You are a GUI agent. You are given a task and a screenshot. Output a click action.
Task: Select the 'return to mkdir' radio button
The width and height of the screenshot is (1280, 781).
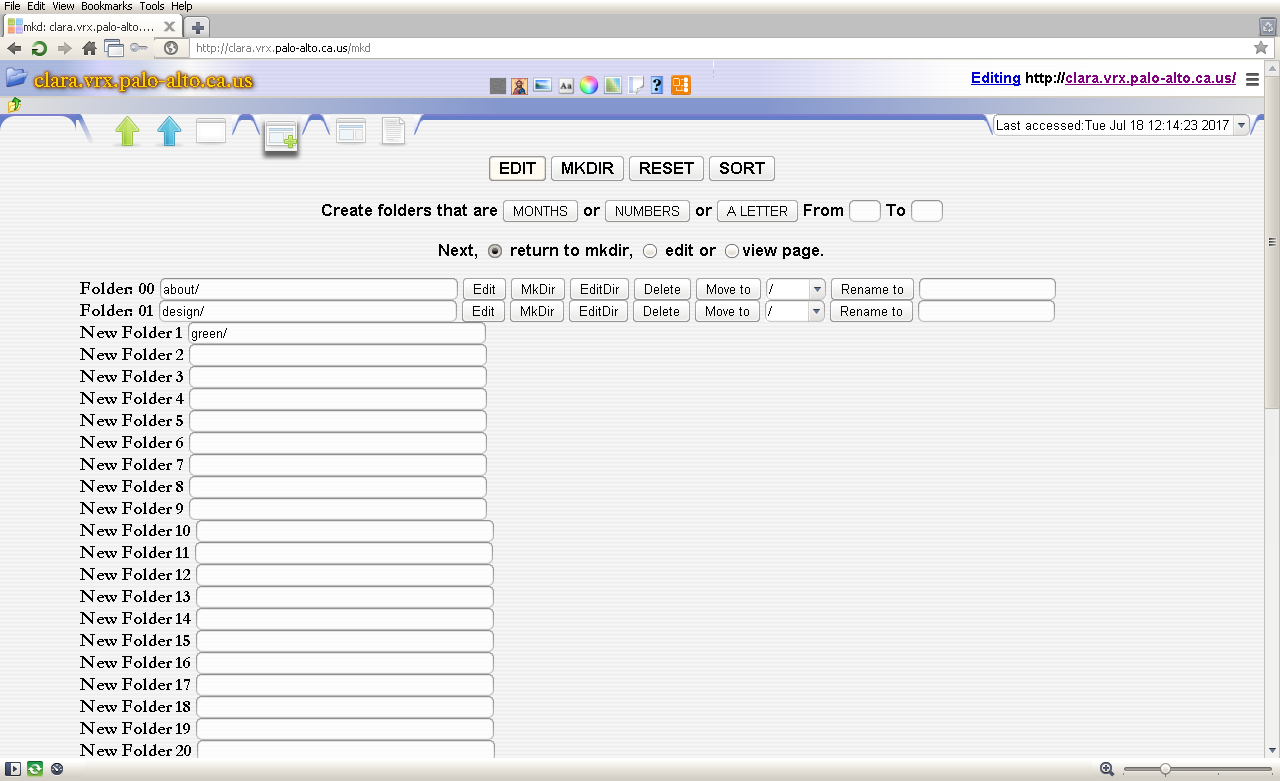(x=495, y=251)
